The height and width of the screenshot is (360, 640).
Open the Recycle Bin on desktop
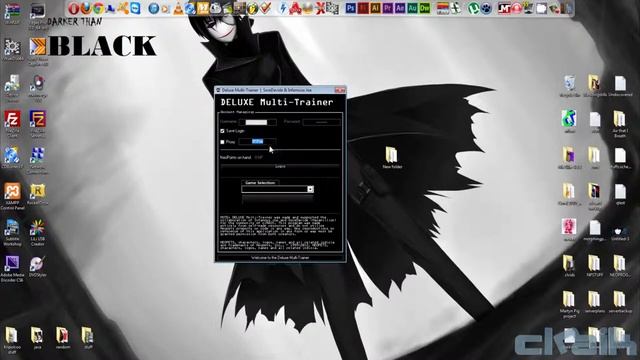569,86
